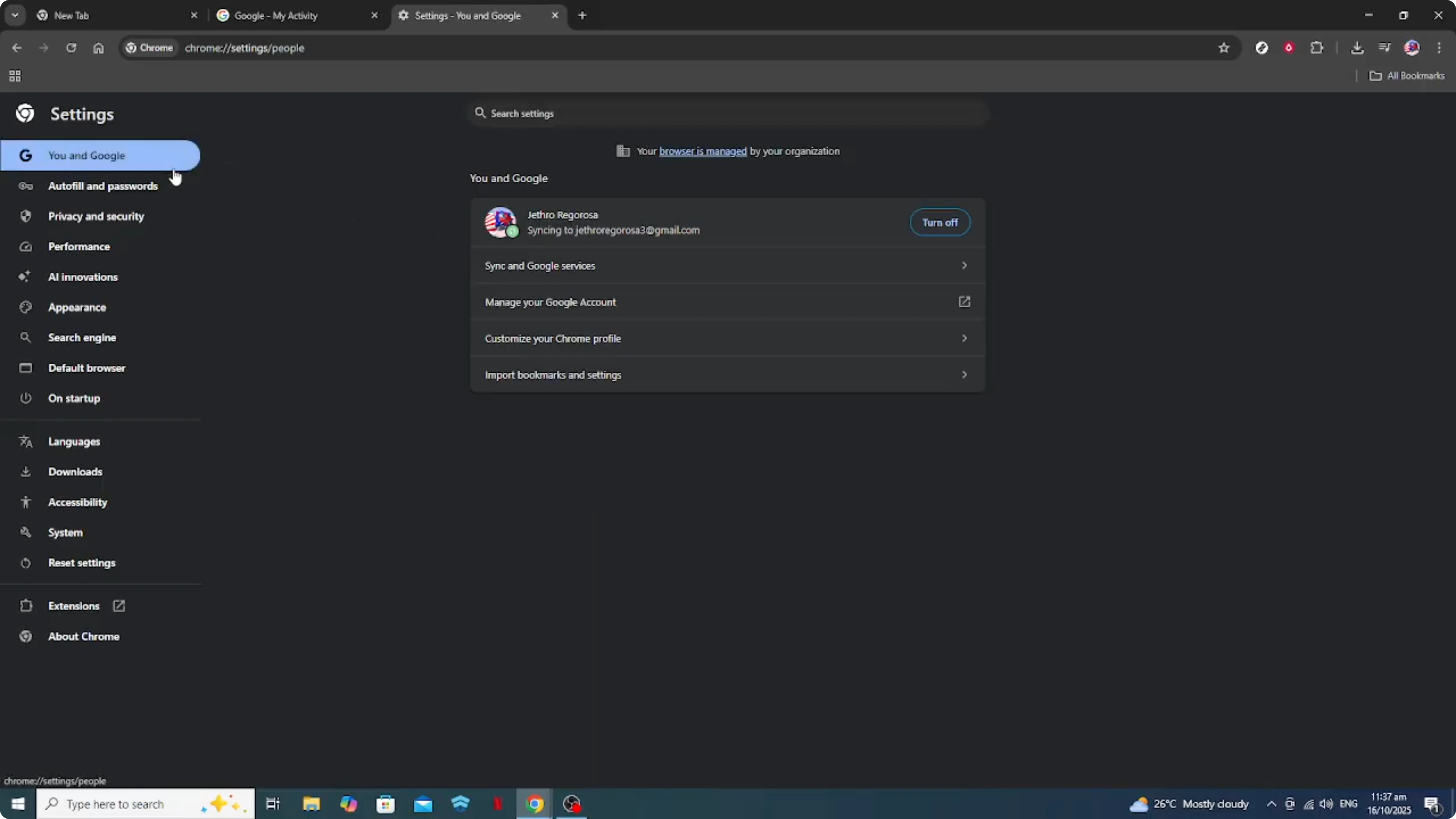Image resolution: width=1456 pixels, height=819 pixels.
Task: Click the white slashed circle extension icon
Action: (1262, 48)
